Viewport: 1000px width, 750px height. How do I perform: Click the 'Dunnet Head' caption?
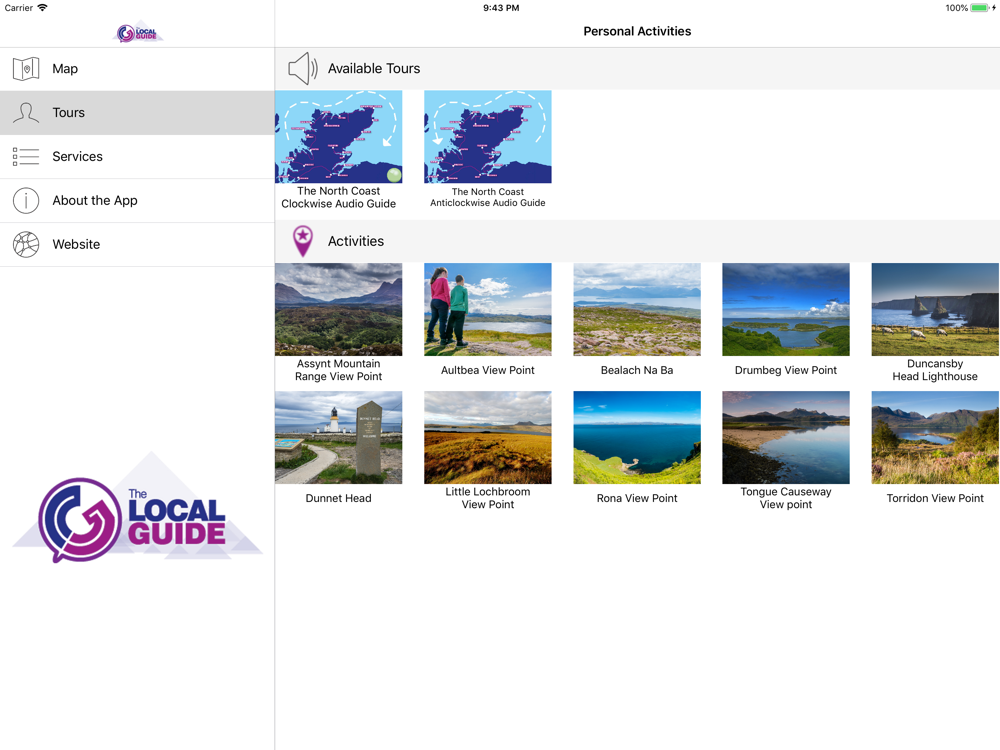click(339, 498)
